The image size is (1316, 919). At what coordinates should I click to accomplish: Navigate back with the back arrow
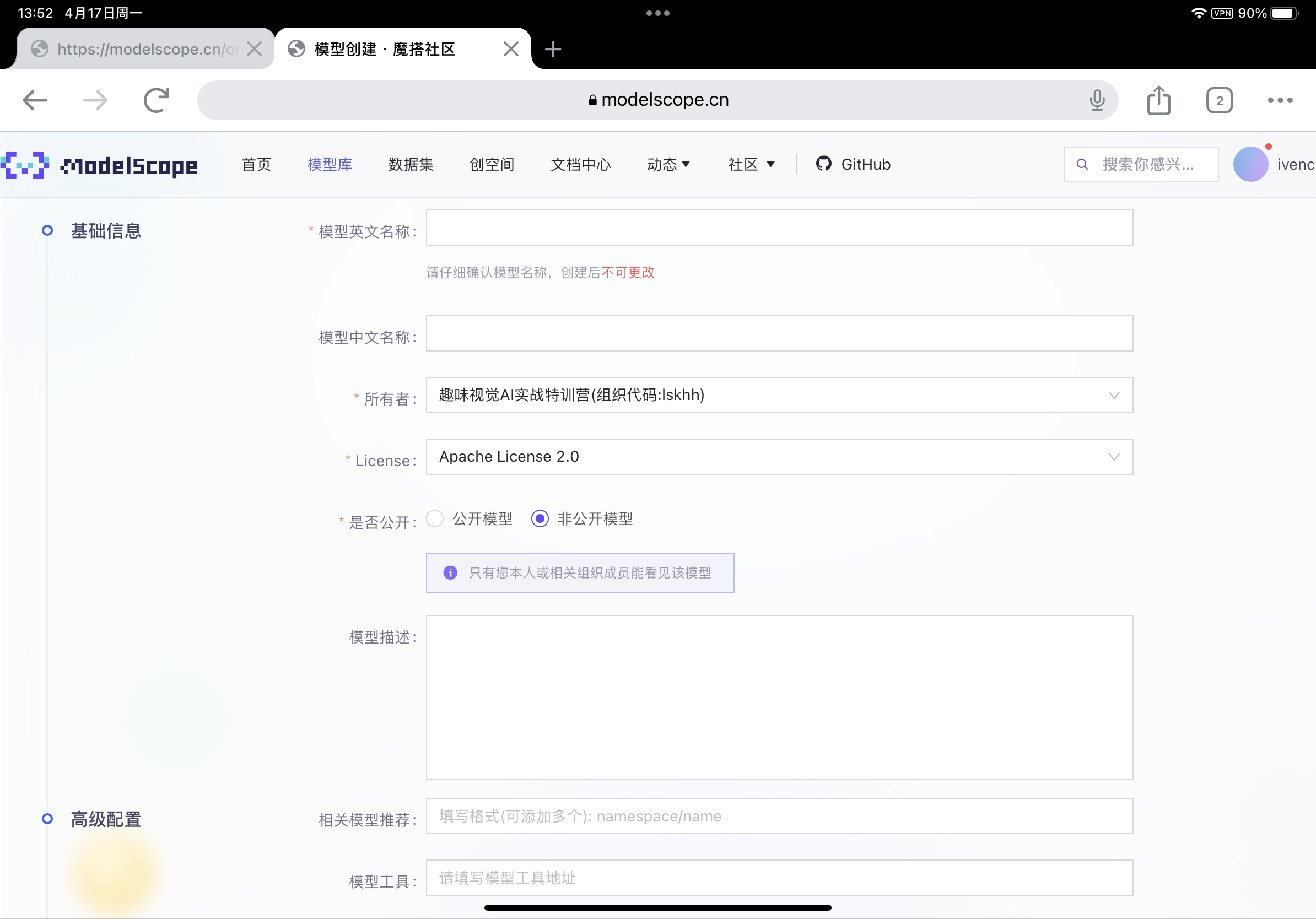34,100
